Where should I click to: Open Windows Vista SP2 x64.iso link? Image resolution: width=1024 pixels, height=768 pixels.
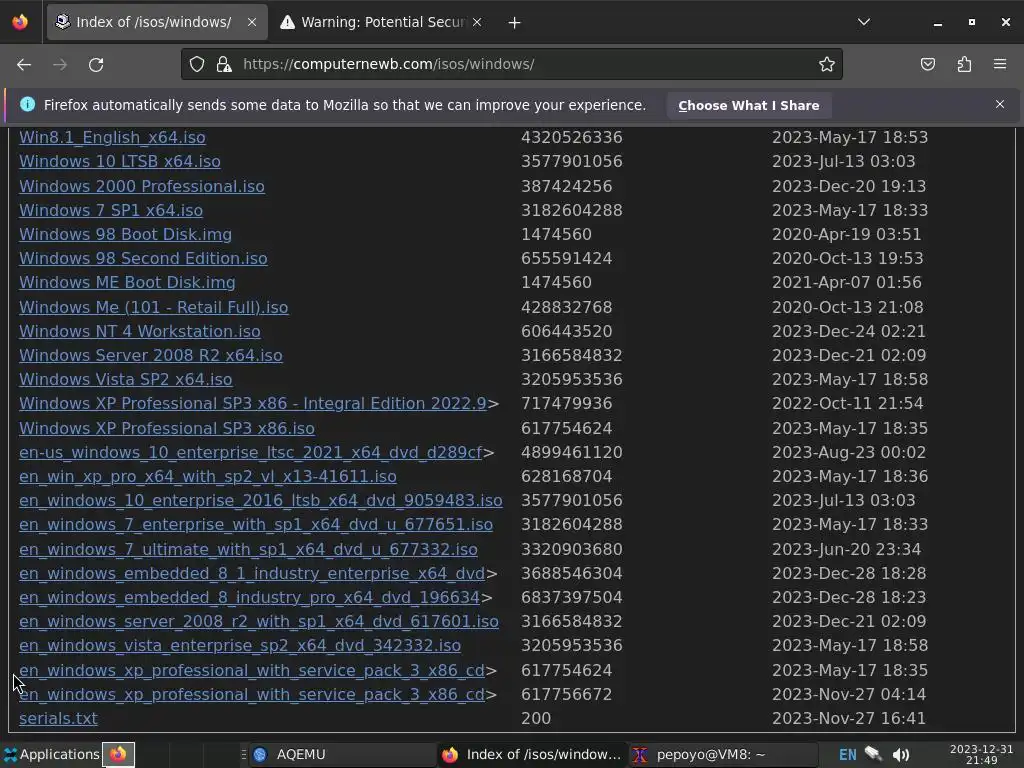click(x=125, y=379)
